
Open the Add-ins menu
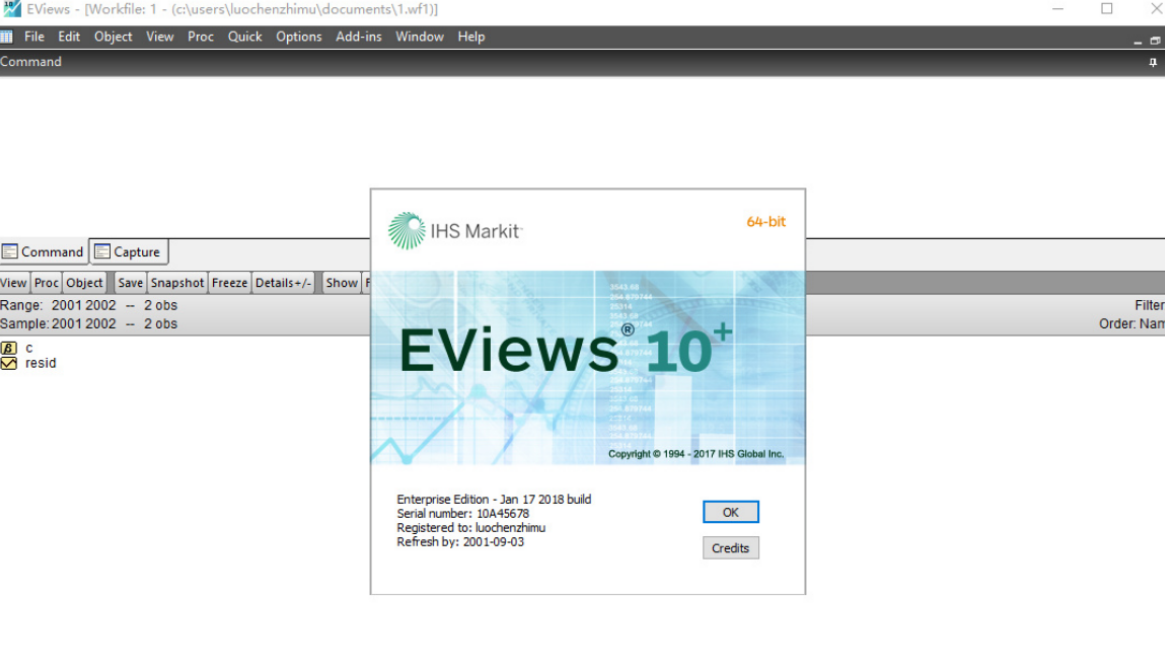click(x=358, y=36)
